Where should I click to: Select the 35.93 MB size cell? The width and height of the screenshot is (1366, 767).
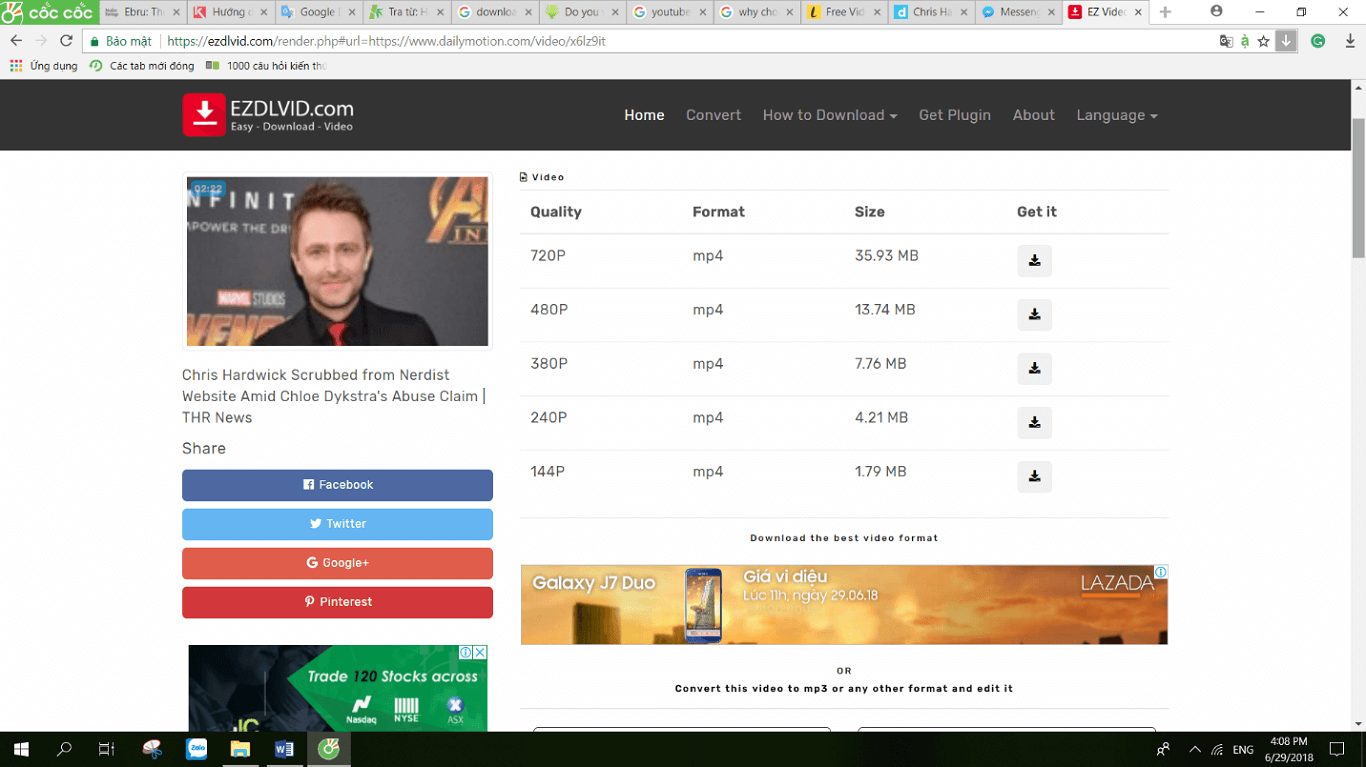[886, 256]
